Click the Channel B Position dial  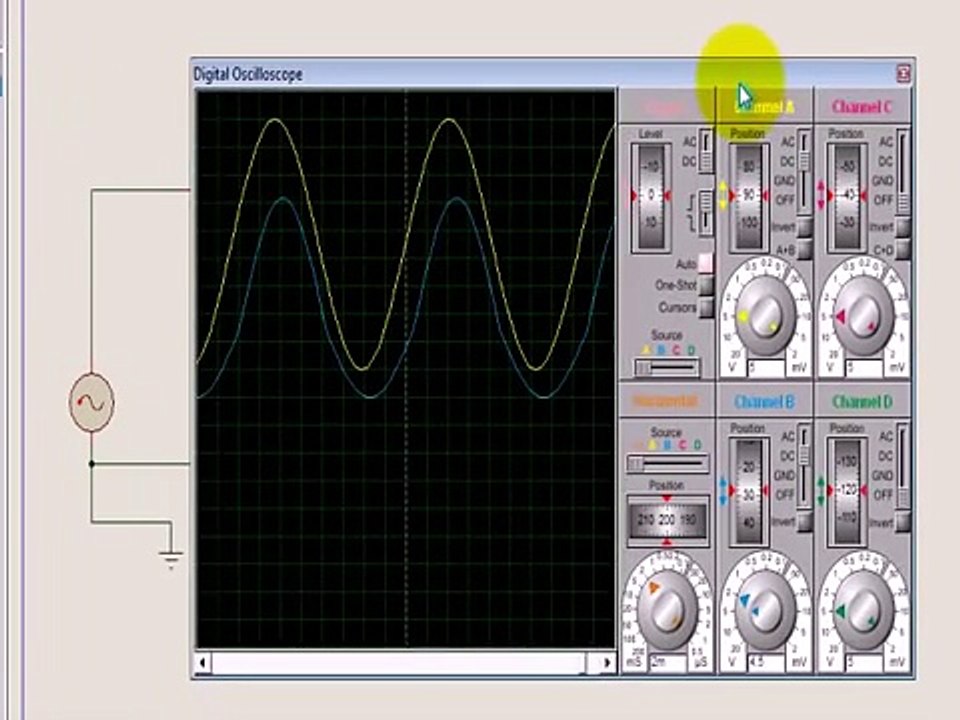tap(748, 492)
